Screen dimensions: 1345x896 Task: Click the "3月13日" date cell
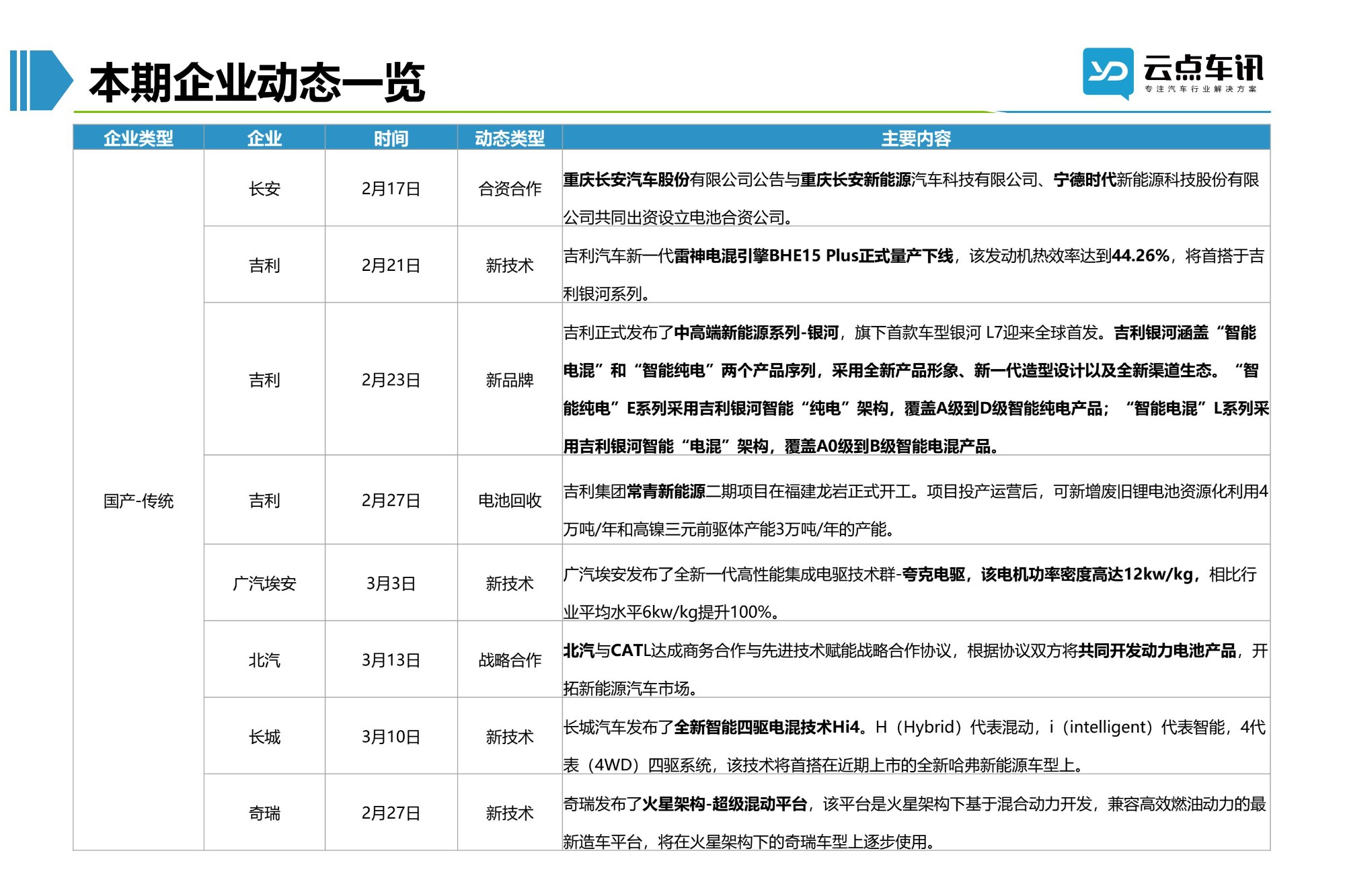[x=391, y=660]
